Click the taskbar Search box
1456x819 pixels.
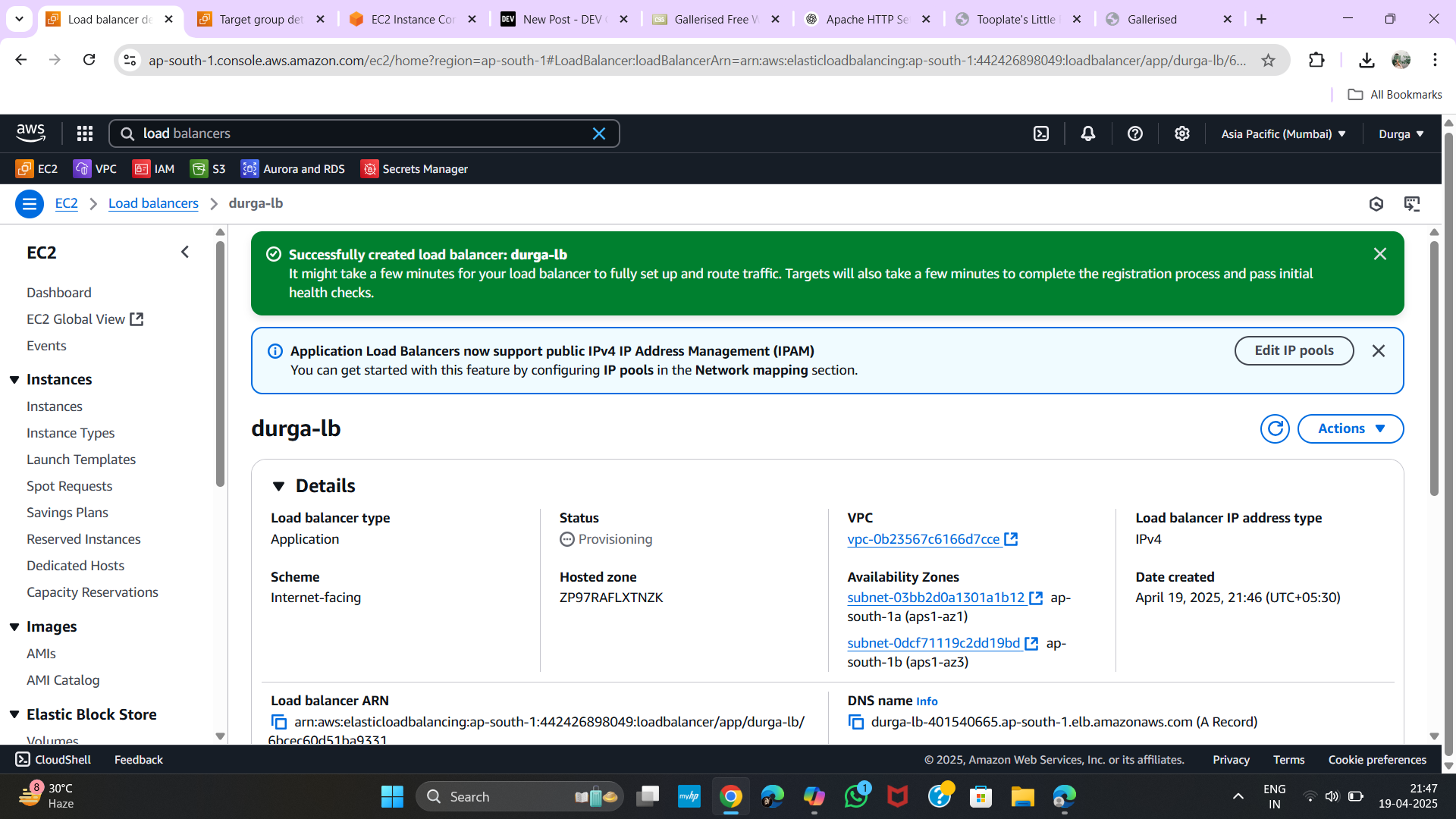tap(519, 797)
